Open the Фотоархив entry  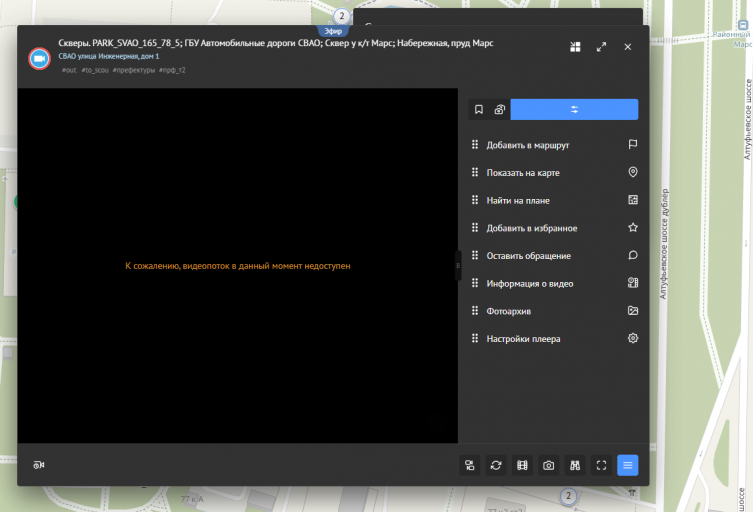555,311
